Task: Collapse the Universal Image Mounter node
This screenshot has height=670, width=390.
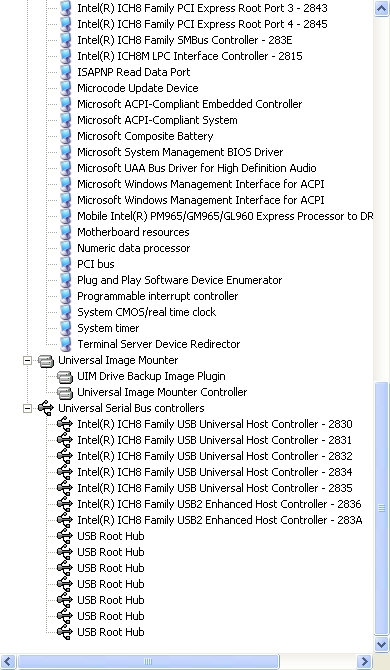Action: click(27, 361)
